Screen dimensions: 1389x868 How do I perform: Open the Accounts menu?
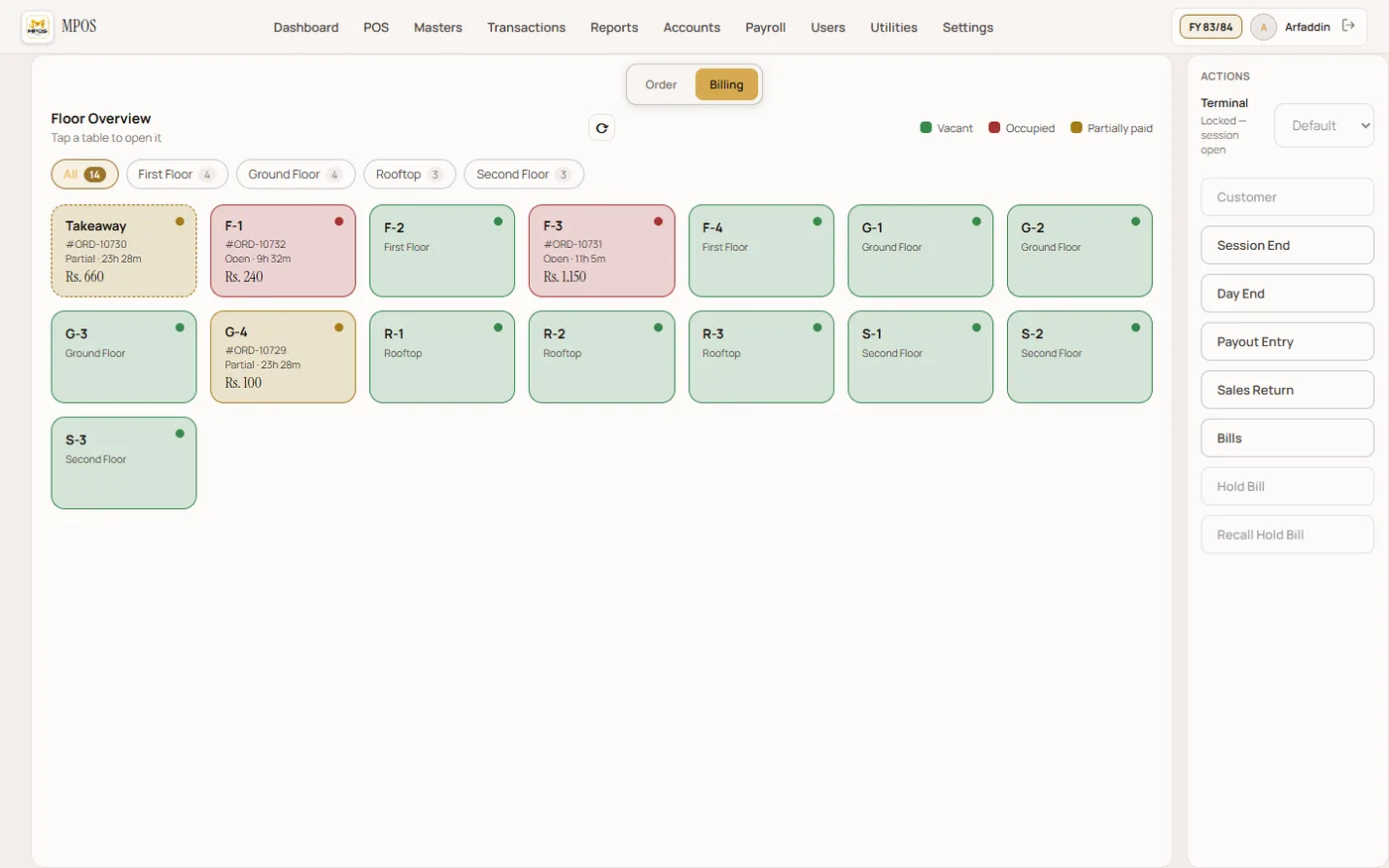[692, 27]
